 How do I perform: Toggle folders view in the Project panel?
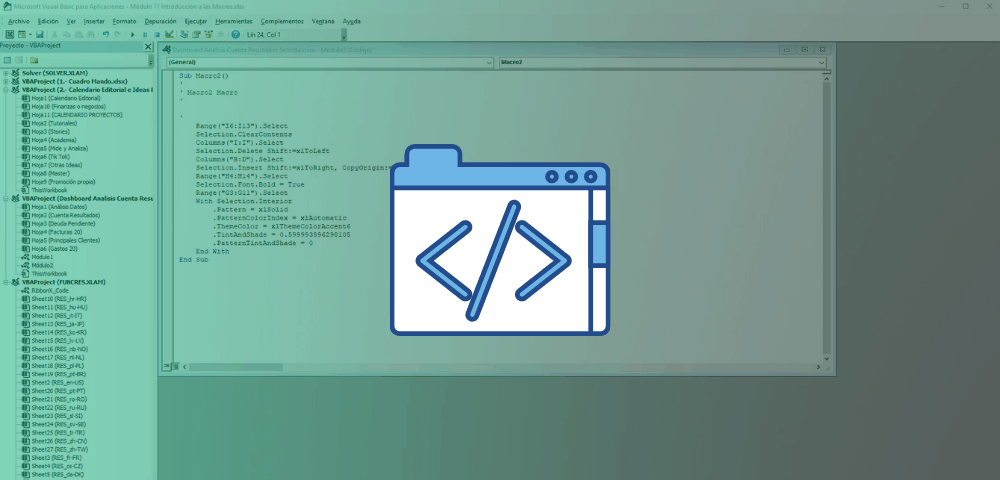point(34,60)
